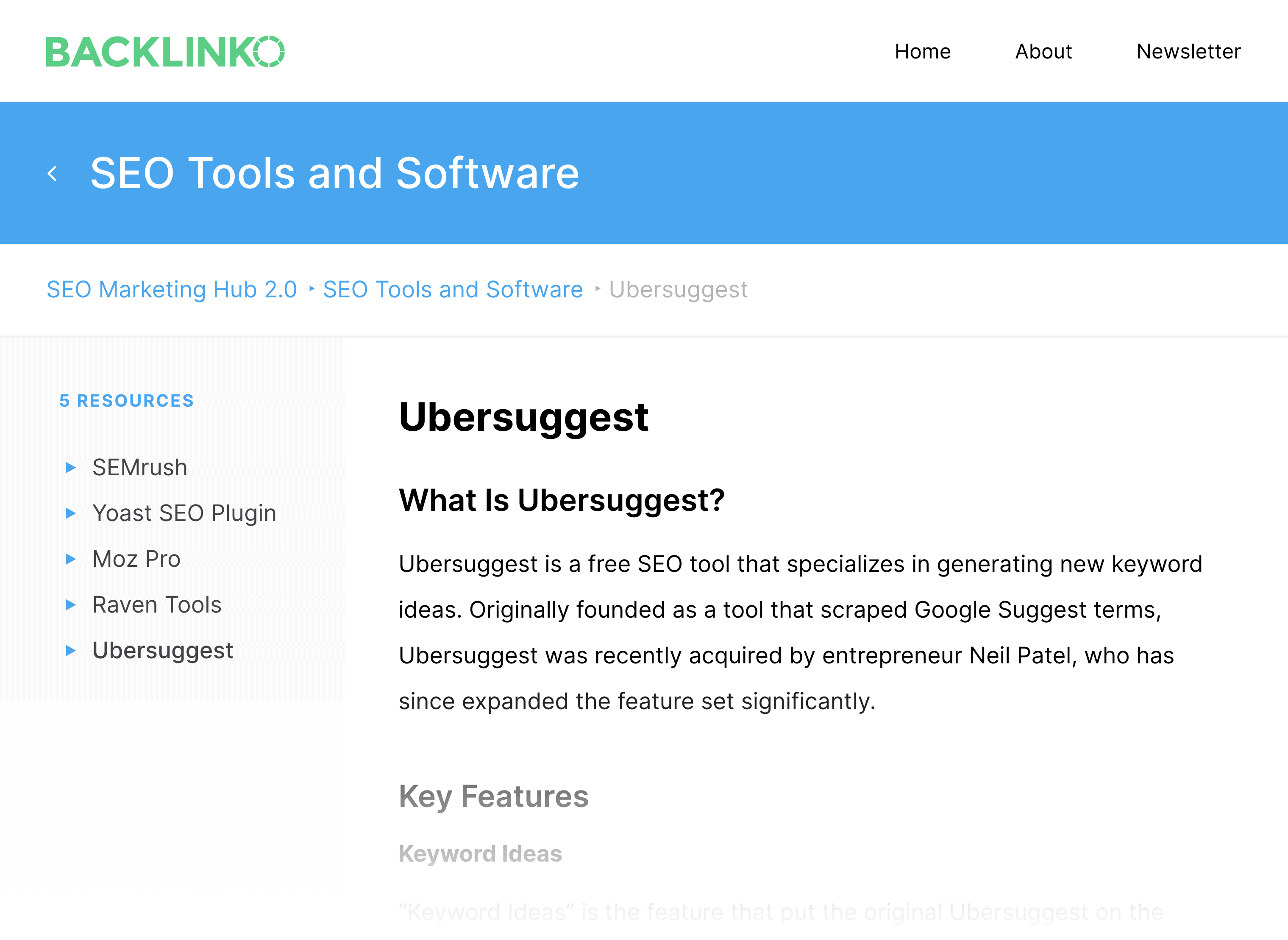Open Raven Tools resource
1288x940 pixels.
[x=157, y=605]
